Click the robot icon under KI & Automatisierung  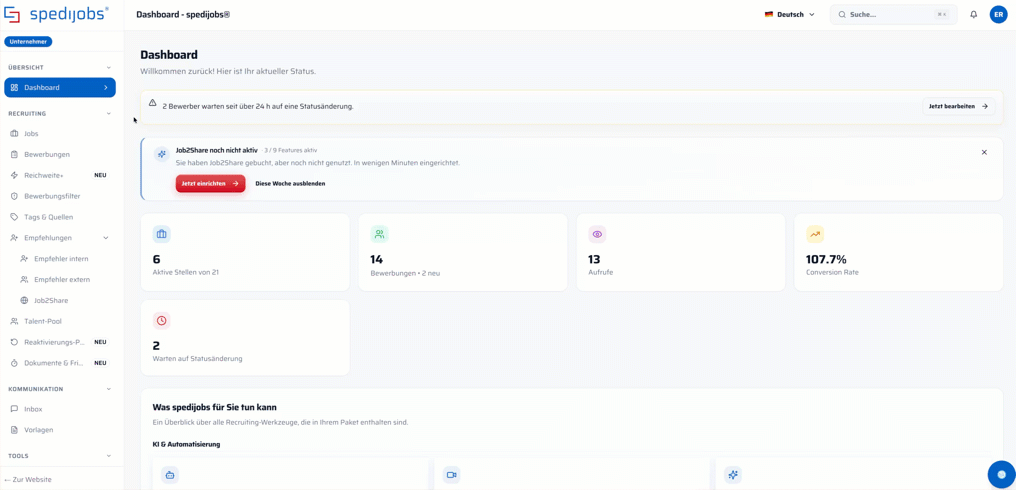(x=170, y=475)
